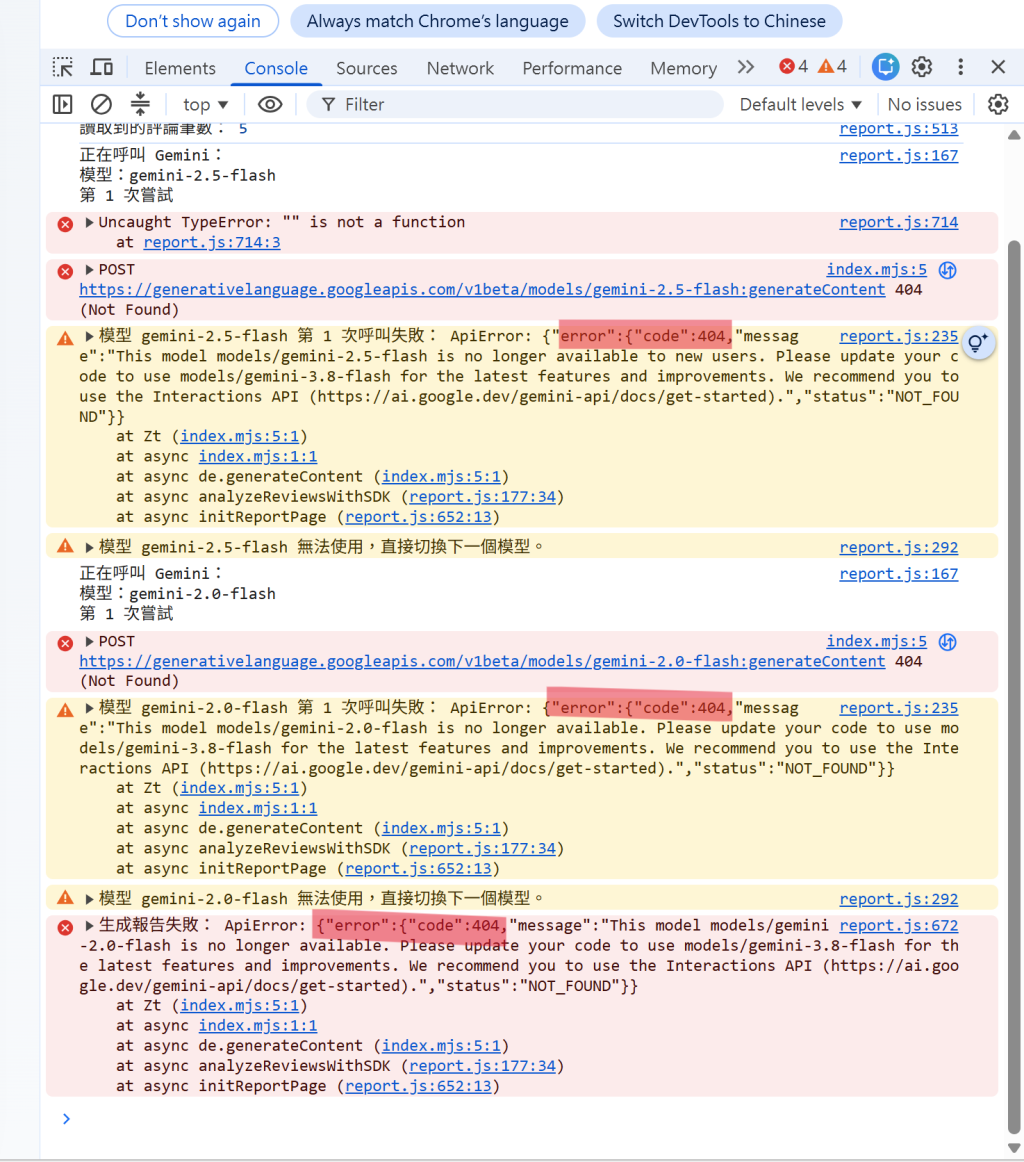Toggle the preserve log download-style icon
The width and height of the screenshot is (1024, 1162).
tap(140, 104)
